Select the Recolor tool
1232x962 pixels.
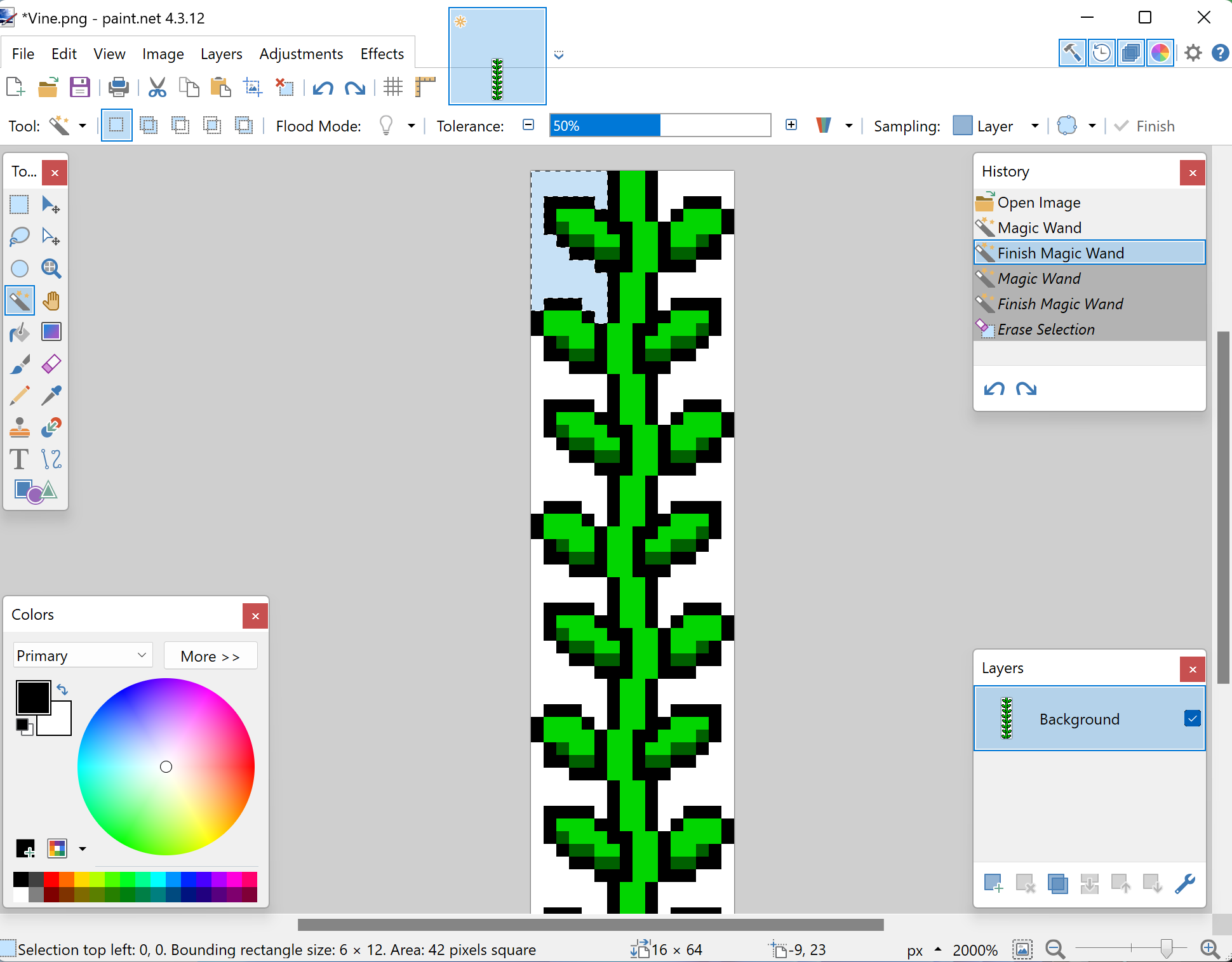coord(51,427)
